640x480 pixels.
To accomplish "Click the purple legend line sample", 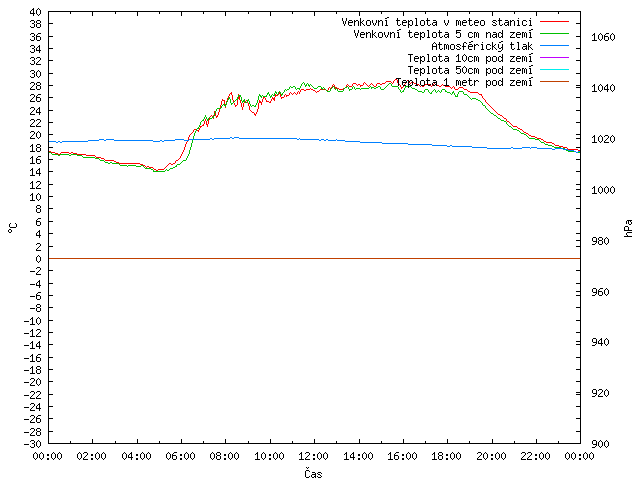I will [554, 58].
